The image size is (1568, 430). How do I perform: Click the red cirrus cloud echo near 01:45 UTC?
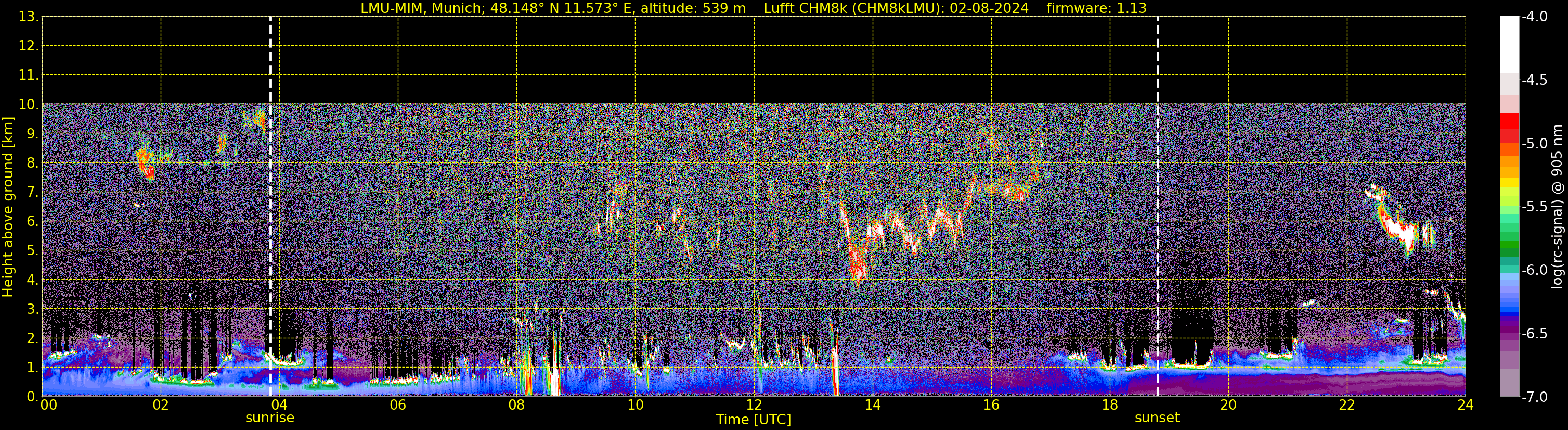pos(146,163)
